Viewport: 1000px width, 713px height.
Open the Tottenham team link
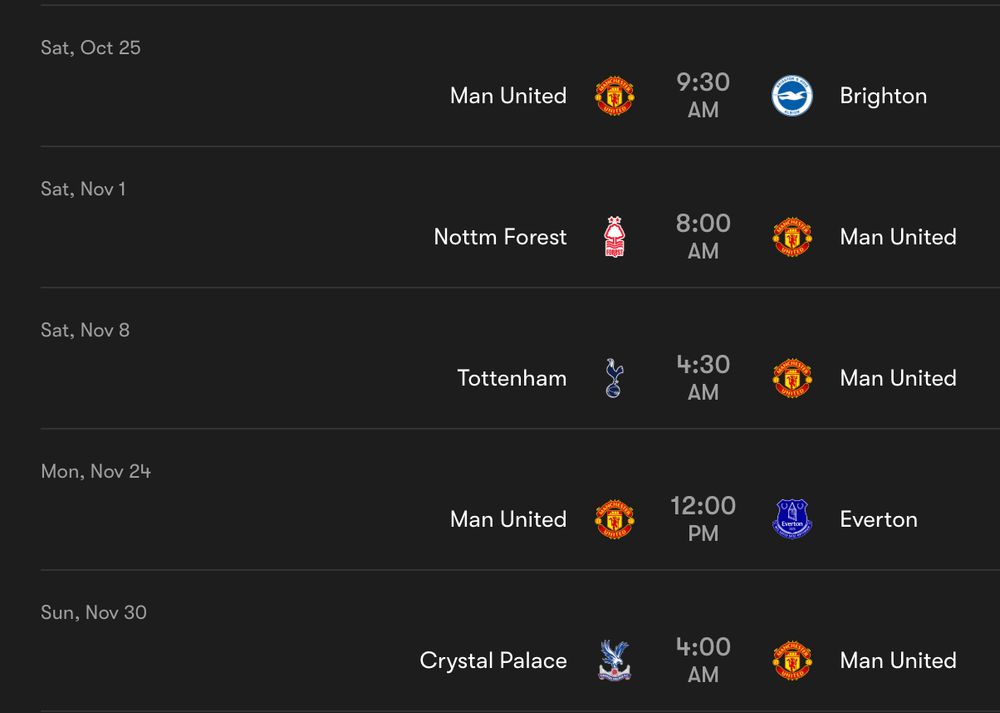coord(511,378)
